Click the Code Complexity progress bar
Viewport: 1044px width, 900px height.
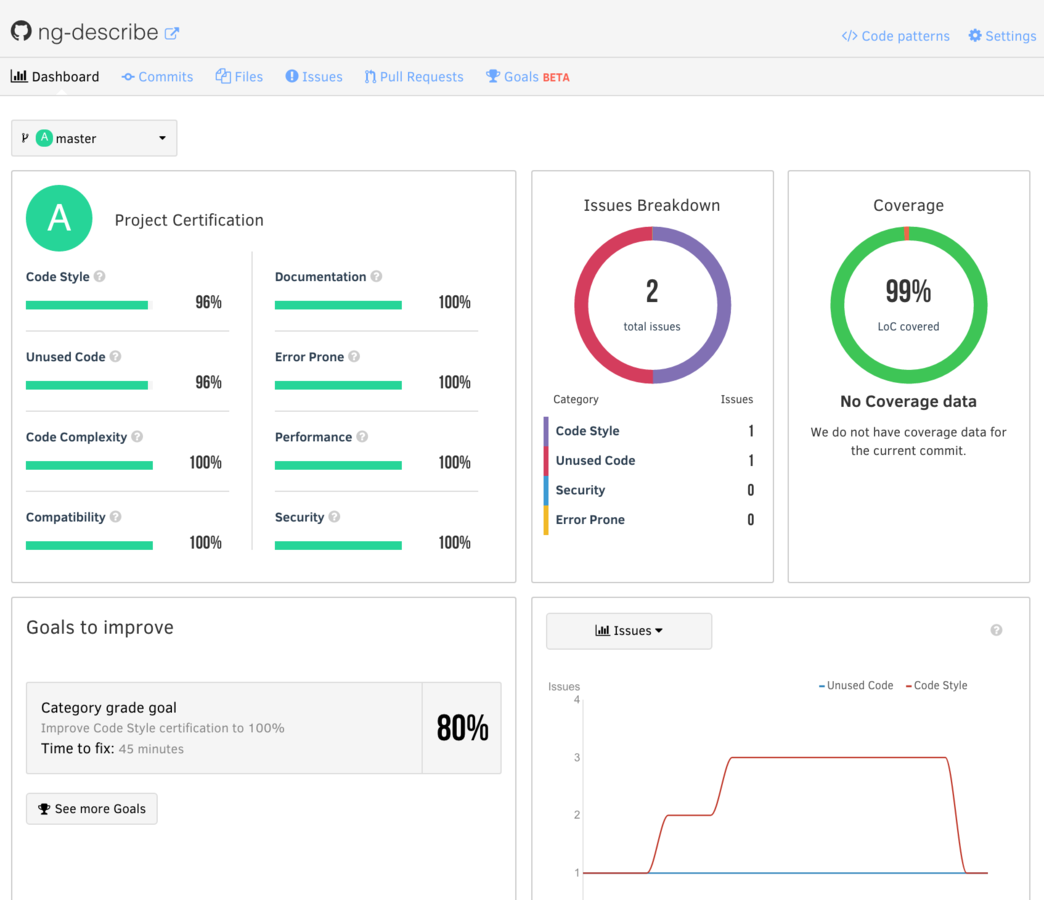(89, 465)
